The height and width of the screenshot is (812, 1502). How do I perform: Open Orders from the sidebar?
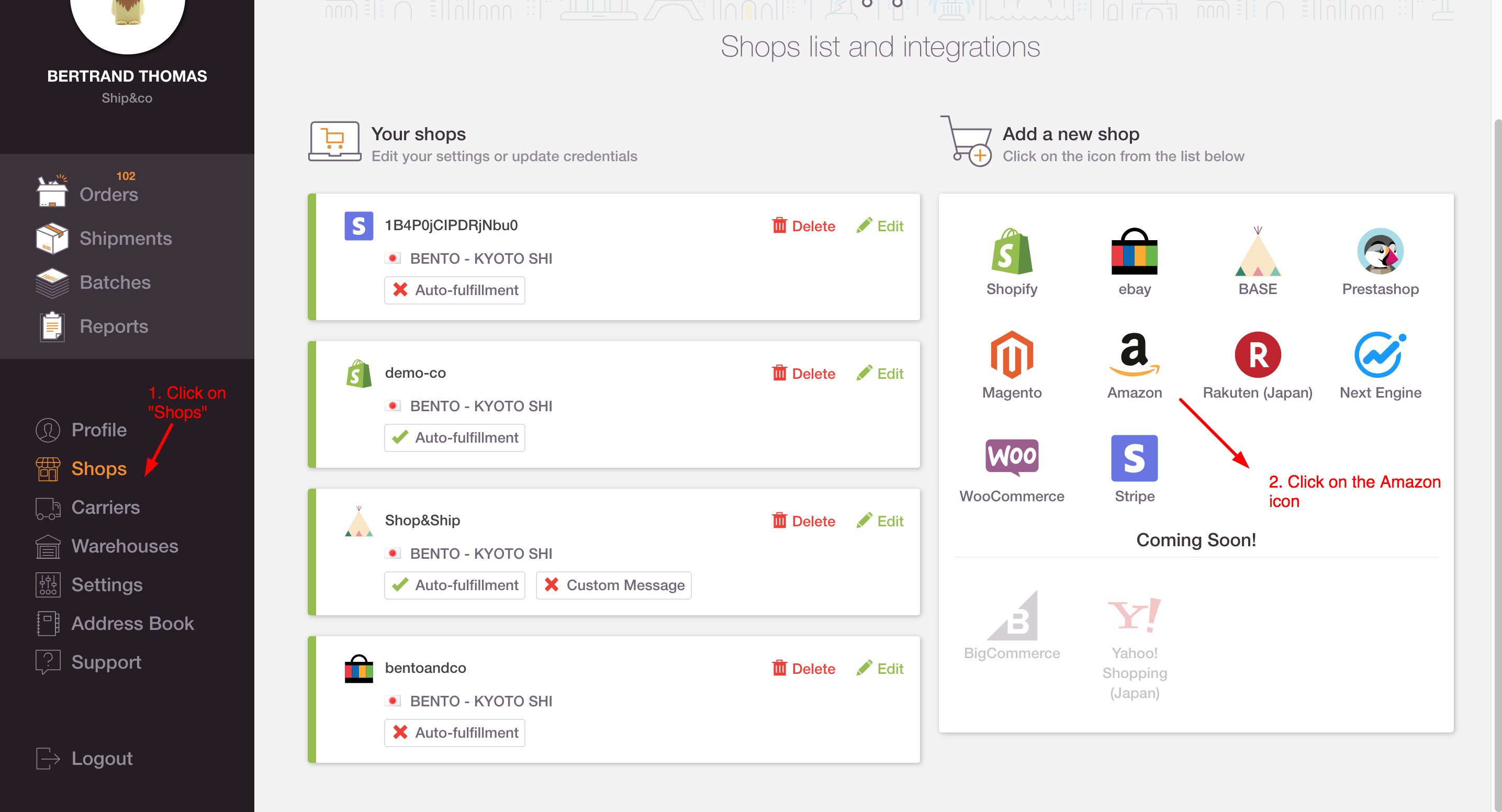108,194
